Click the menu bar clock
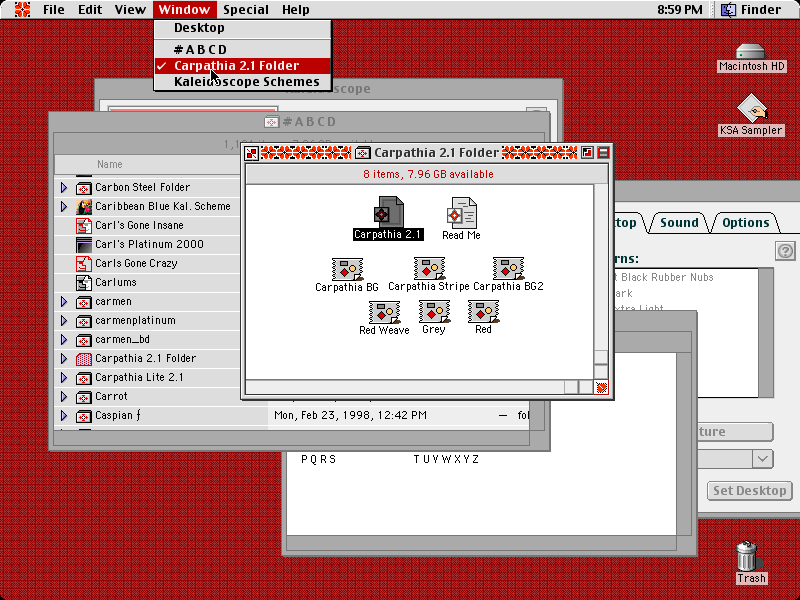The image size is (800, 600). click(680, 9)
